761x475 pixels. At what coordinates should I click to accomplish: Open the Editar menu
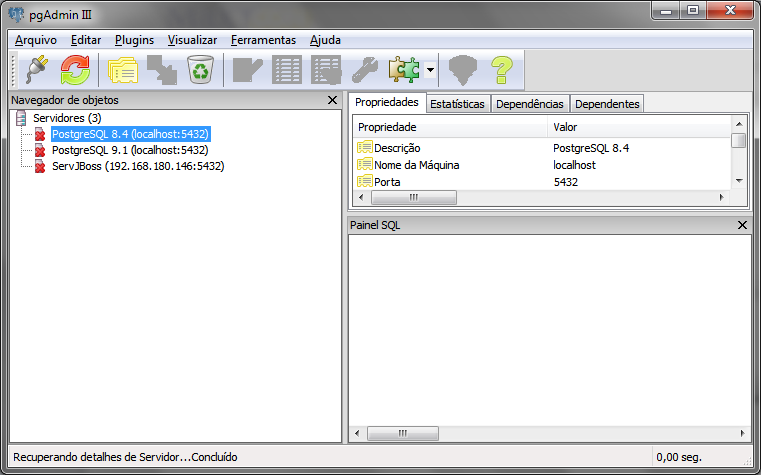click(x=86, y=40)
